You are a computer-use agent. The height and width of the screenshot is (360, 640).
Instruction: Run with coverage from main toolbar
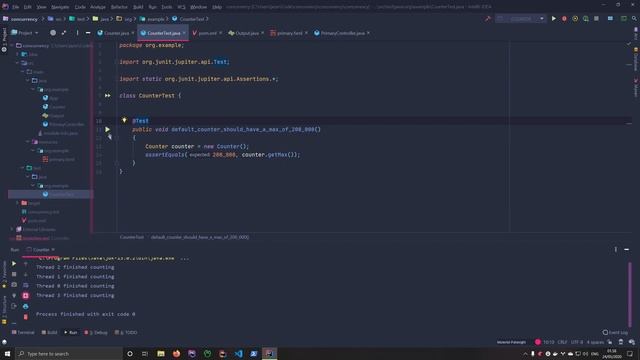[575, 19]
